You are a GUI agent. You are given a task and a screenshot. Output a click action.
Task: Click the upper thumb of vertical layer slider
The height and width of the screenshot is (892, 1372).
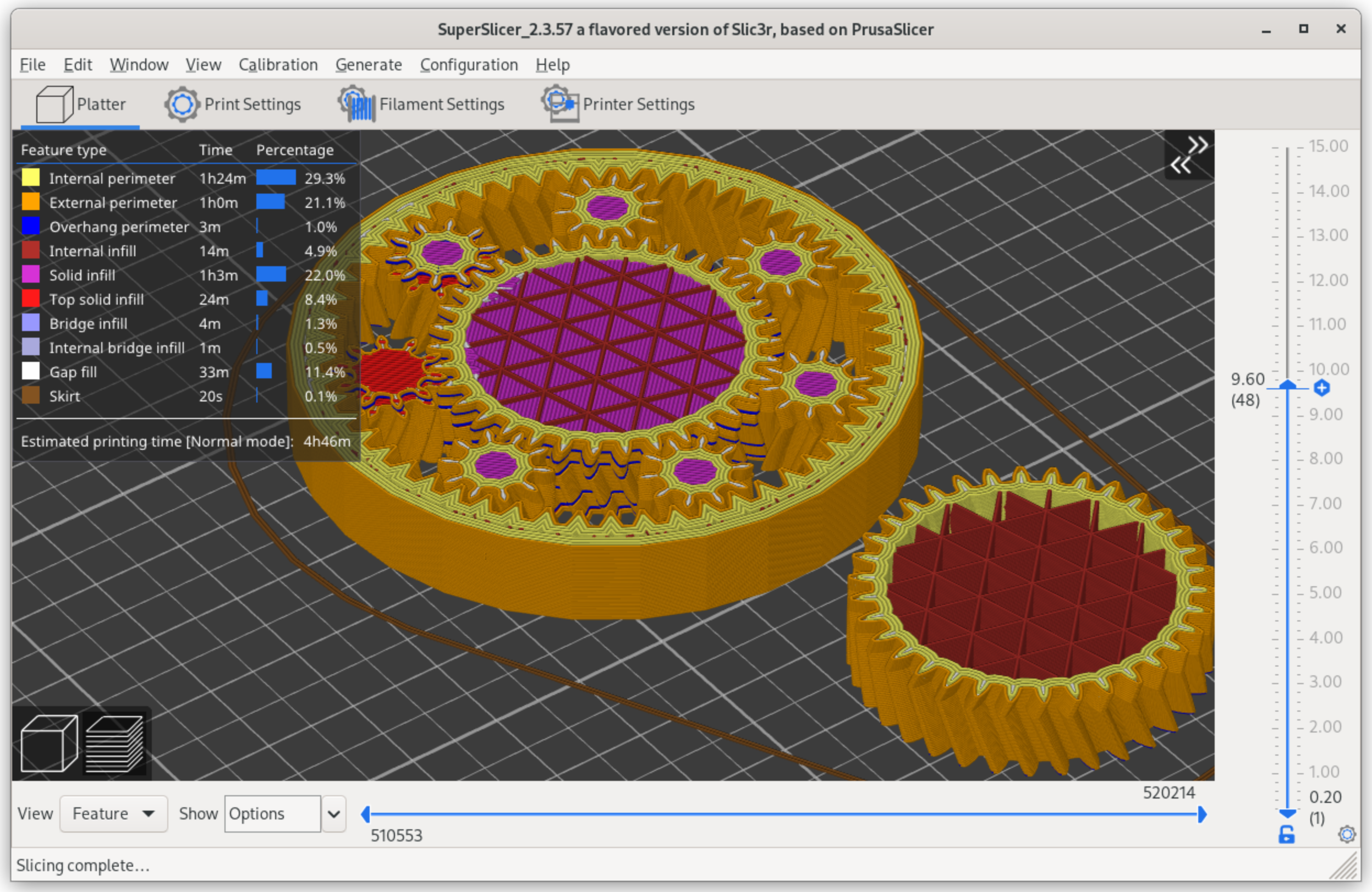pyautogui.click(x=1287, y=385)
